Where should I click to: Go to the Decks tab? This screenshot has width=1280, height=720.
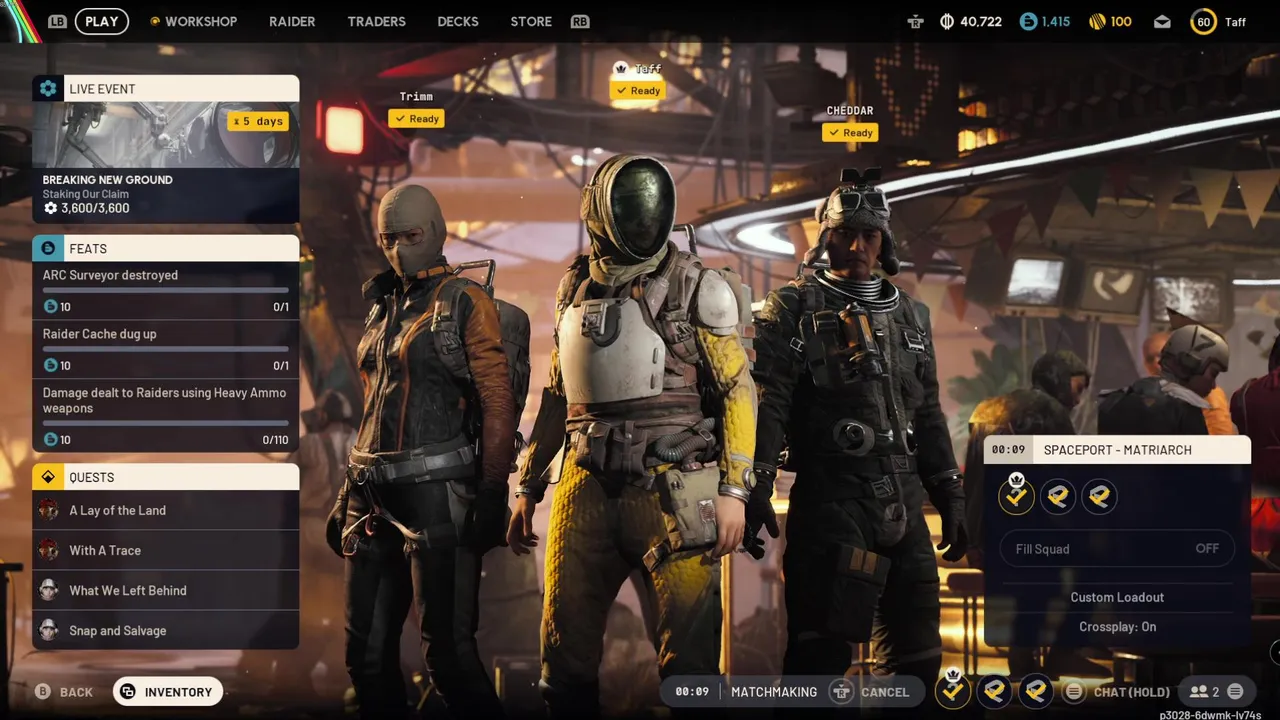(458, 21)
